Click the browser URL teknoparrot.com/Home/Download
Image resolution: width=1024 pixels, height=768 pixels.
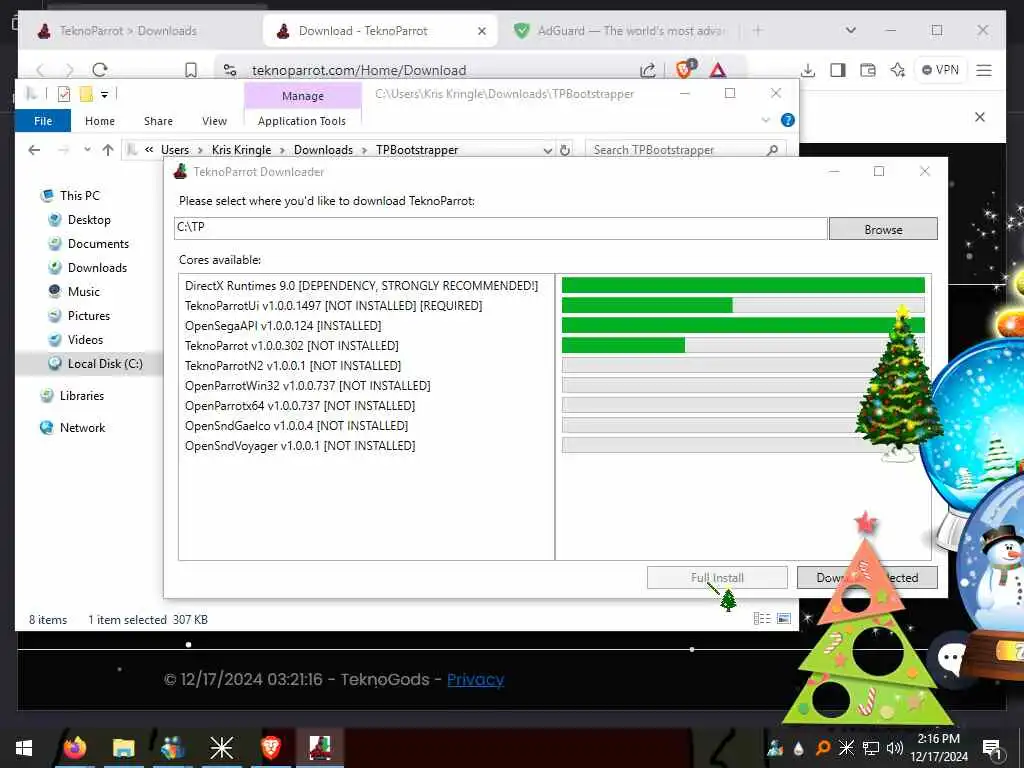click(x=359, y=70)
